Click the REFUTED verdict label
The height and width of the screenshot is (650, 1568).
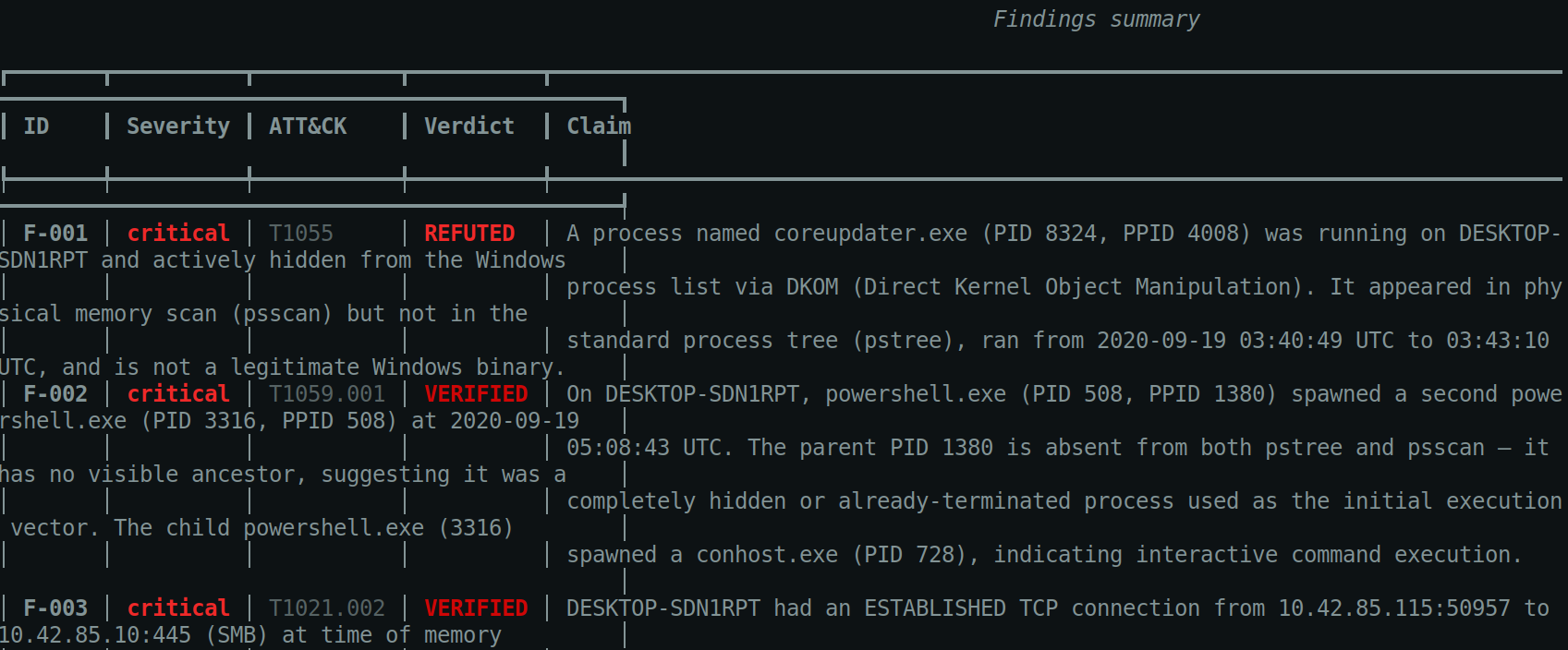pyautogui.click(x=469, y=234)
